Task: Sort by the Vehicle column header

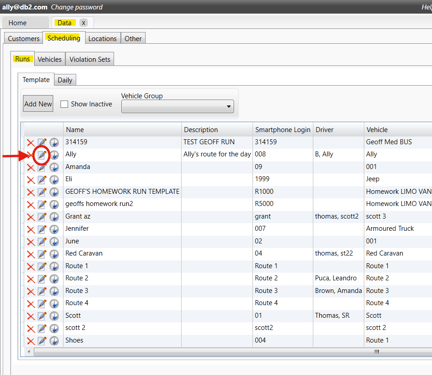Action: [398, 130]
